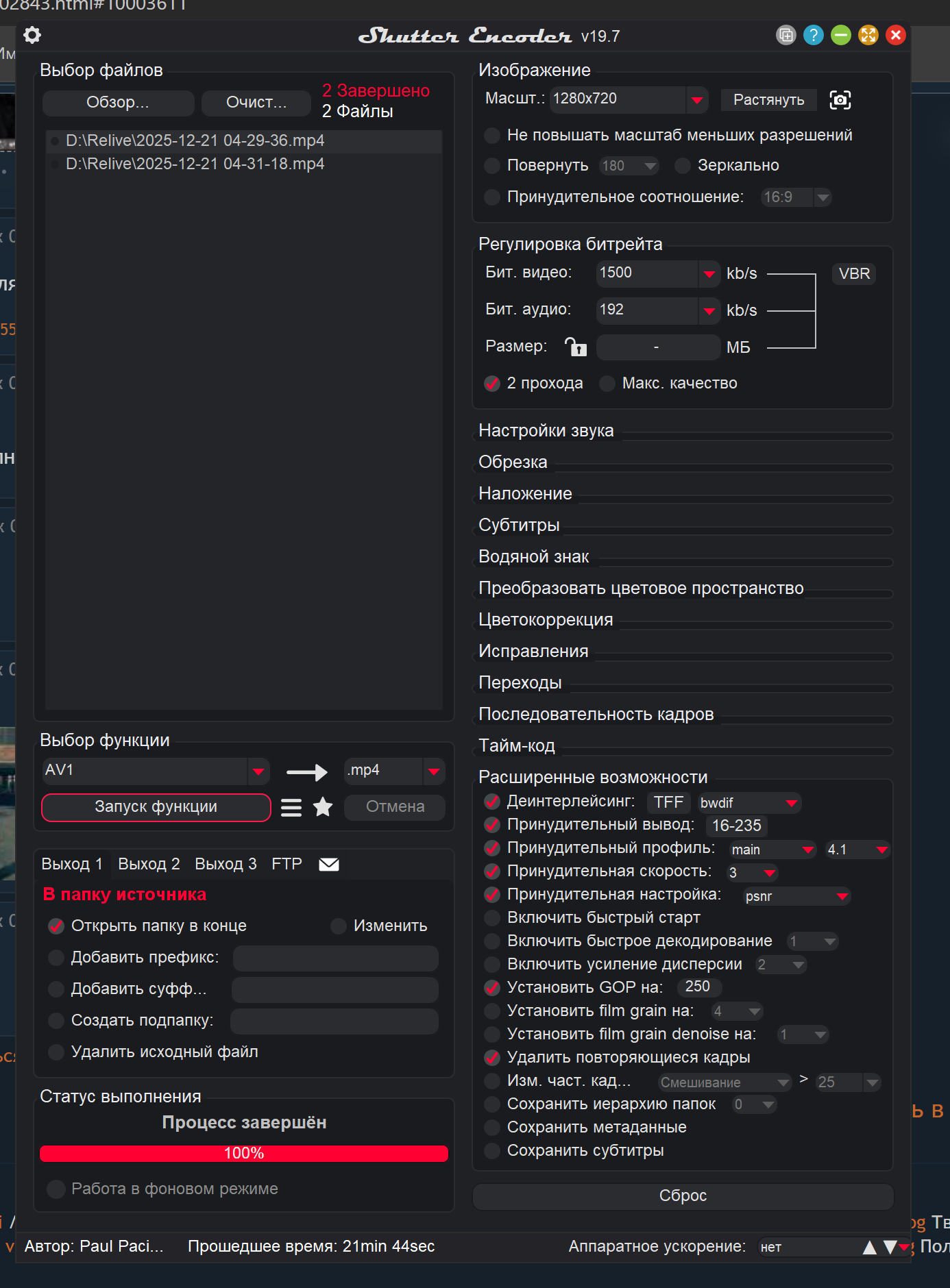The height and width of the screenshot is (1288, 950).
Task: Open settings with the gear icon
Action: (x=32, y=35)
